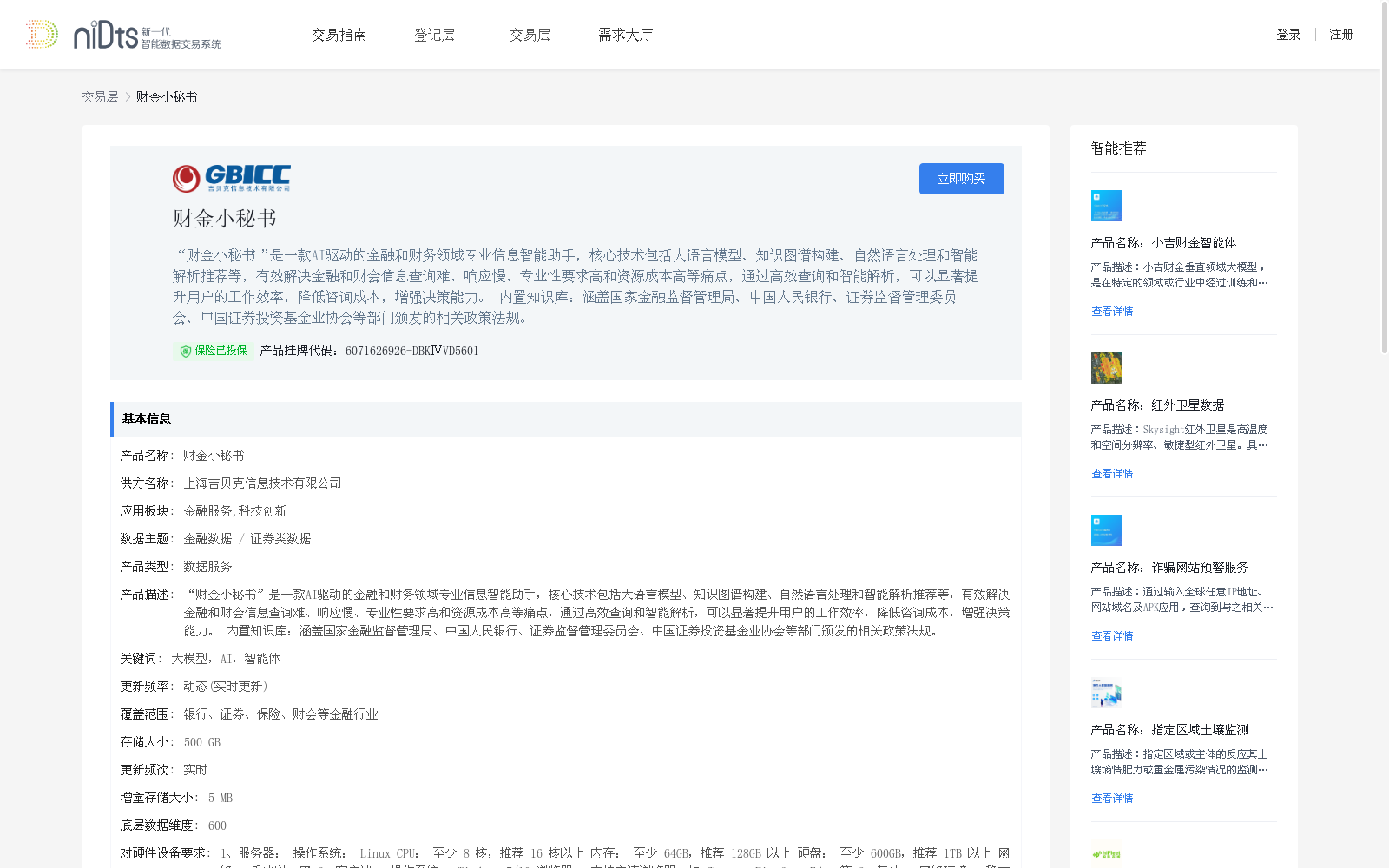
Task: Click the page vertical scrollbar
Action: click(x=1385, y=177)
